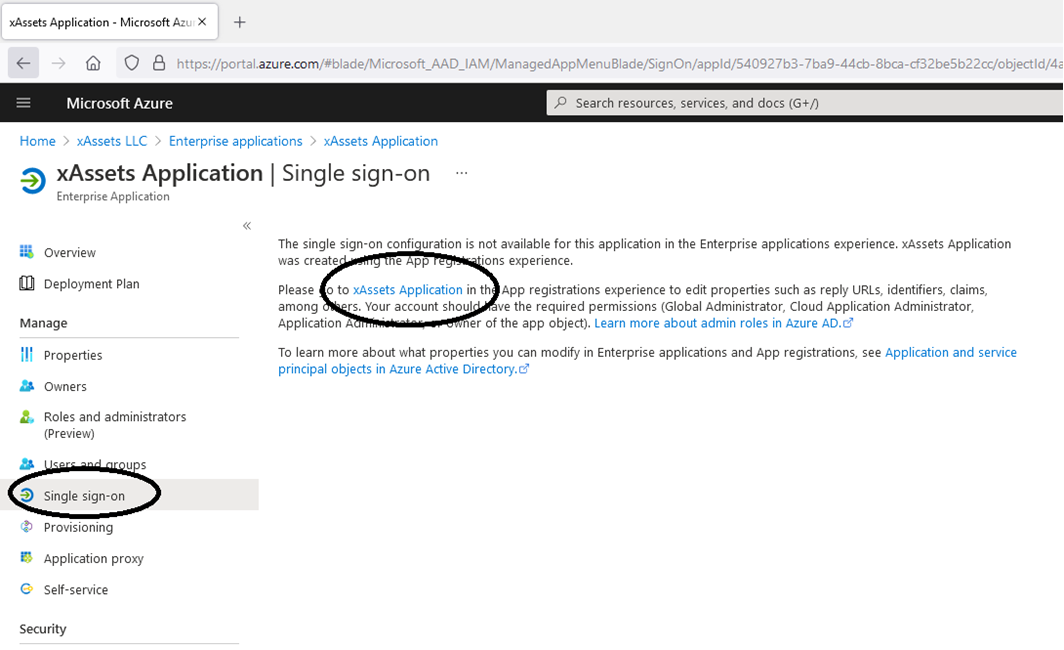
Task: Click the Provisioning icon in sidebar
Action: coord(27,527)
